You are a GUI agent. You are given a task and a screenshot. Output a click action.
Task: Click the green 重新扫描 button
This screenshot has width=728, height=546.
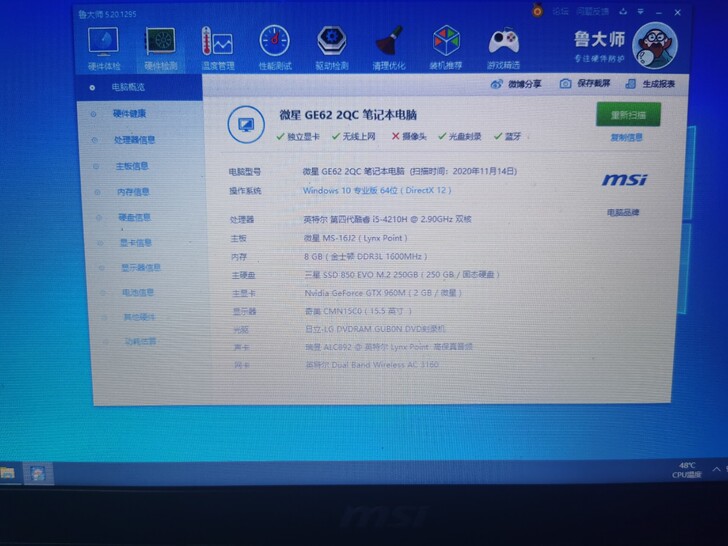tap(628, 114)
